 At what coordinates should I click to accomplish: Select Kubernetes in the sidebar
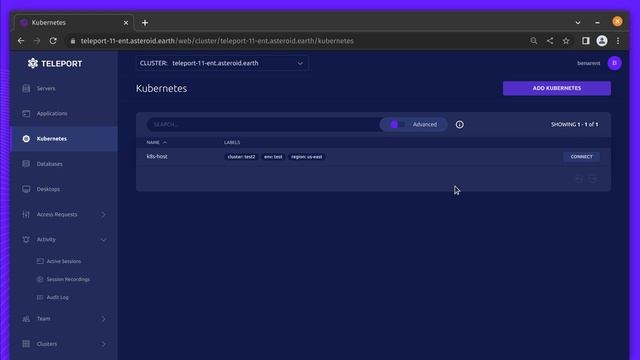click(x=64, y=139)
